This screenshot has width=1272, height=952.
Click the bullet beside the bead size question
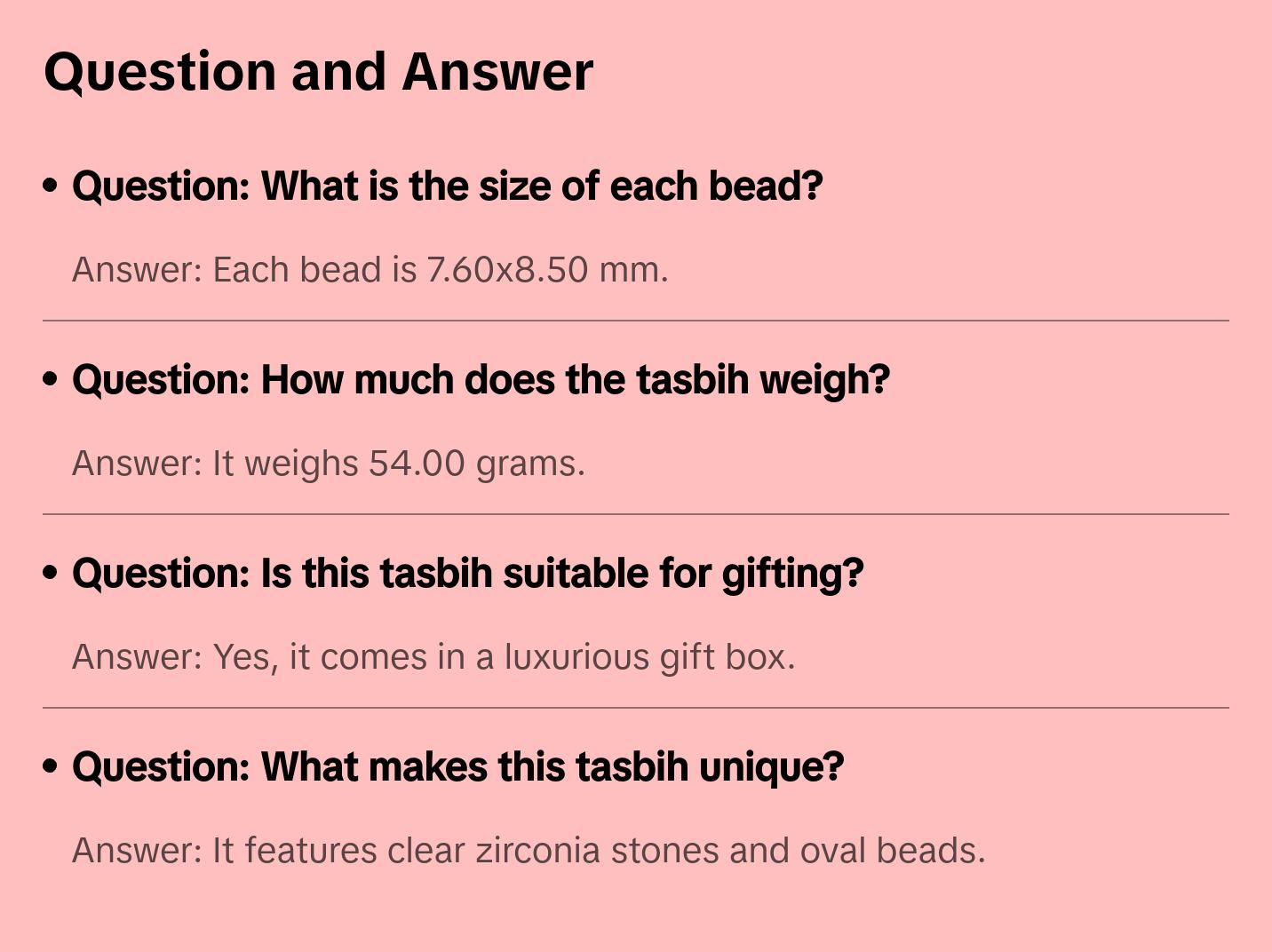[51, 186]
